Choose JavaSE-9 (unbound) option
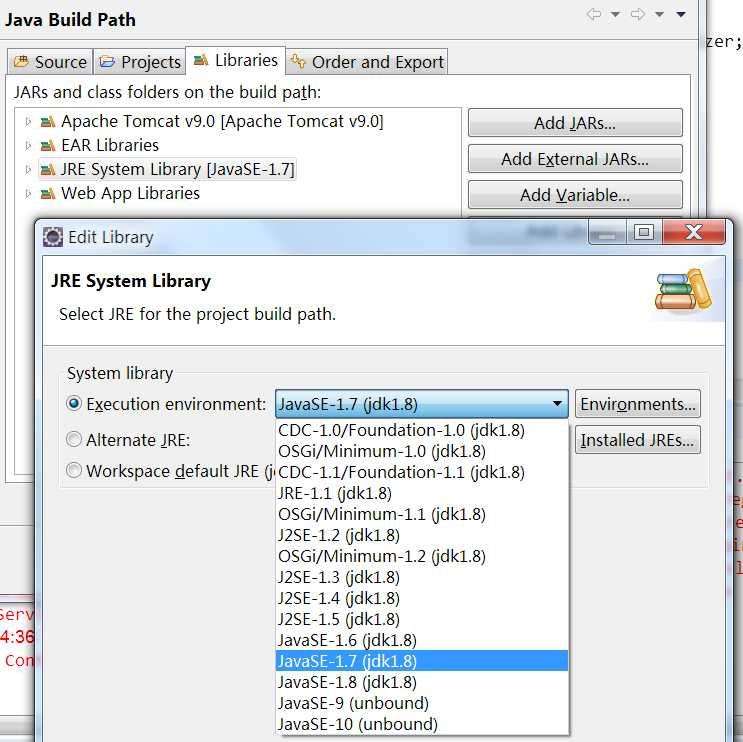This screenshot has height=742, width=743. tap(422, 703)
